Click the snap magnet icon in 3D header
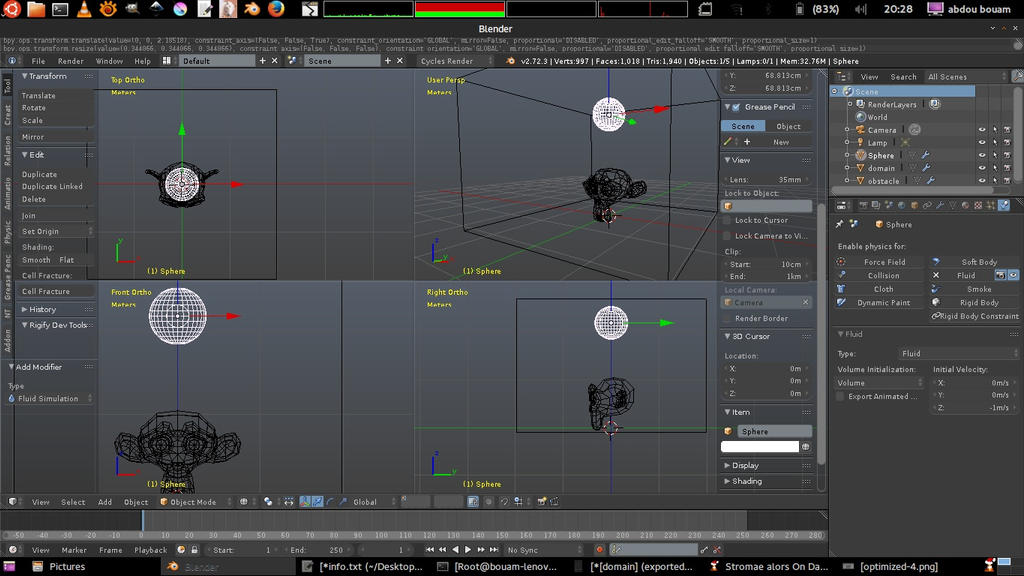The width and height of the screenshot is (1024, 576). [x=505, y=502]
